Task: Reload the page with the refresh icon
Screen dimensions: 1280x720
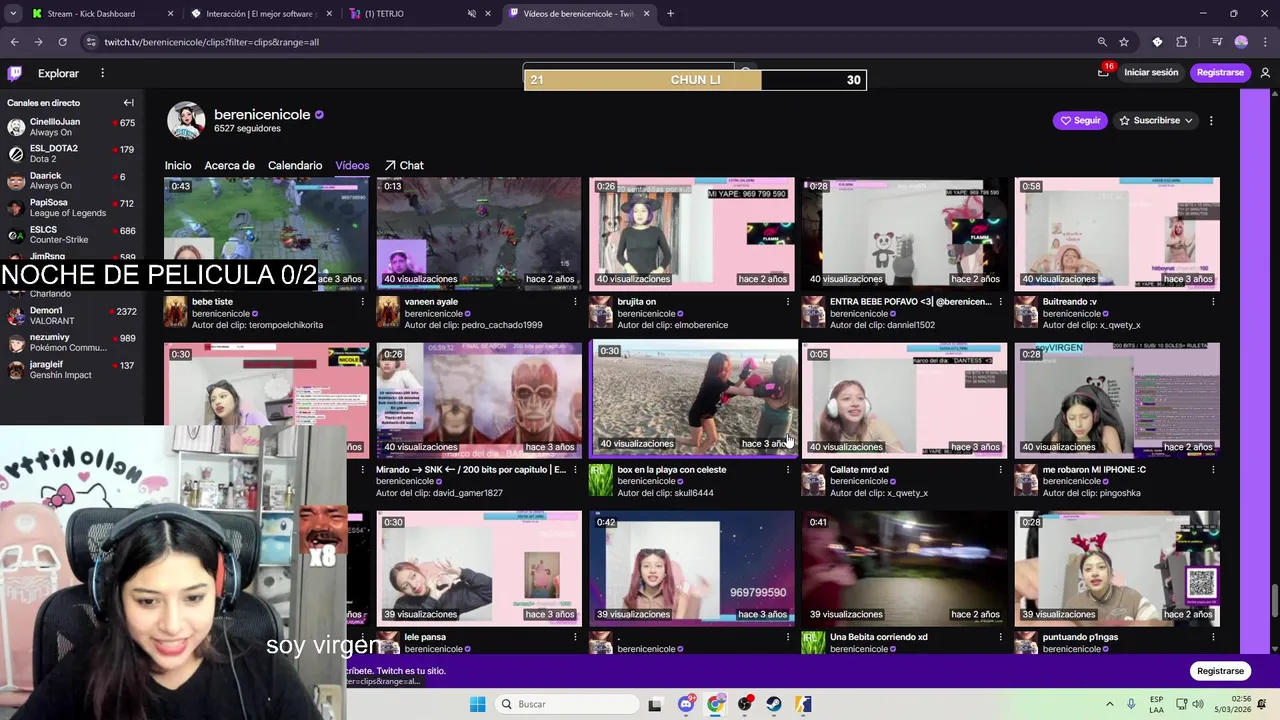Action: [x=62, y=42]
